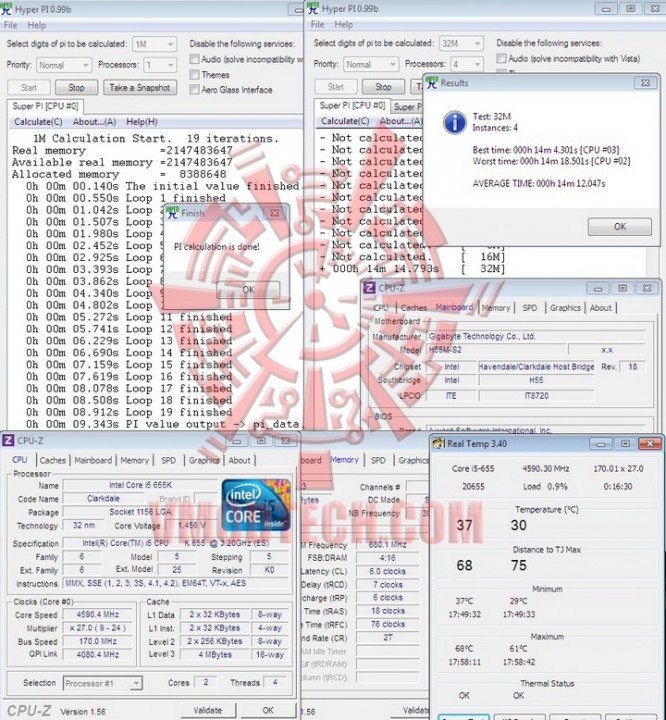Expand the 32M digits dropdown in right Hyper PI

tap(461, 43)
